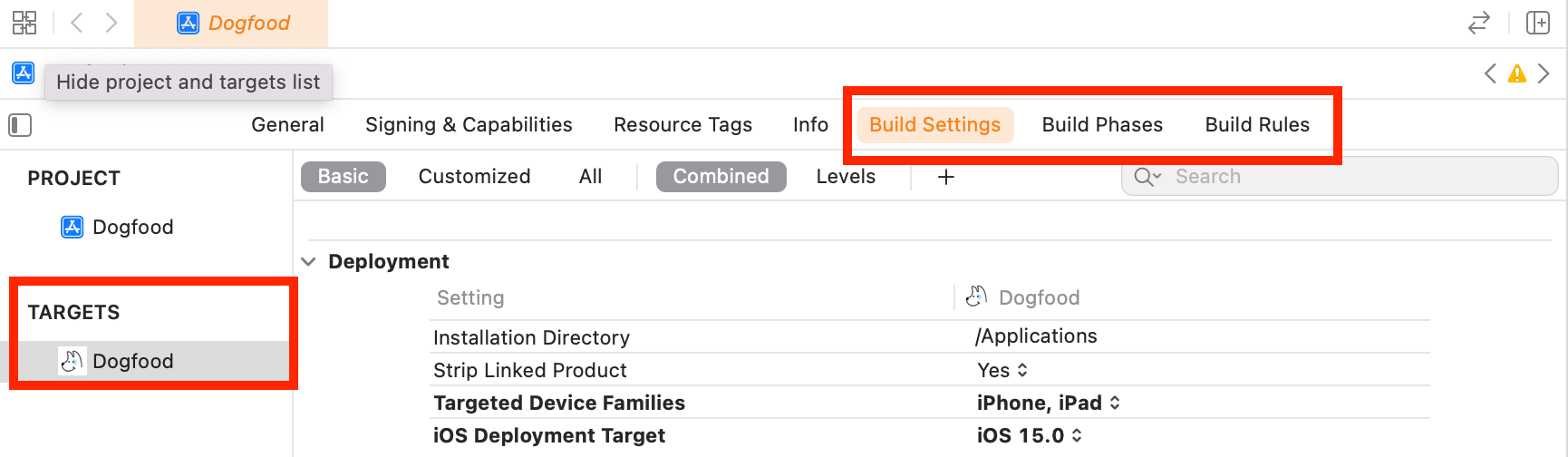Show Customized build settings only

[x=474, y=177]
